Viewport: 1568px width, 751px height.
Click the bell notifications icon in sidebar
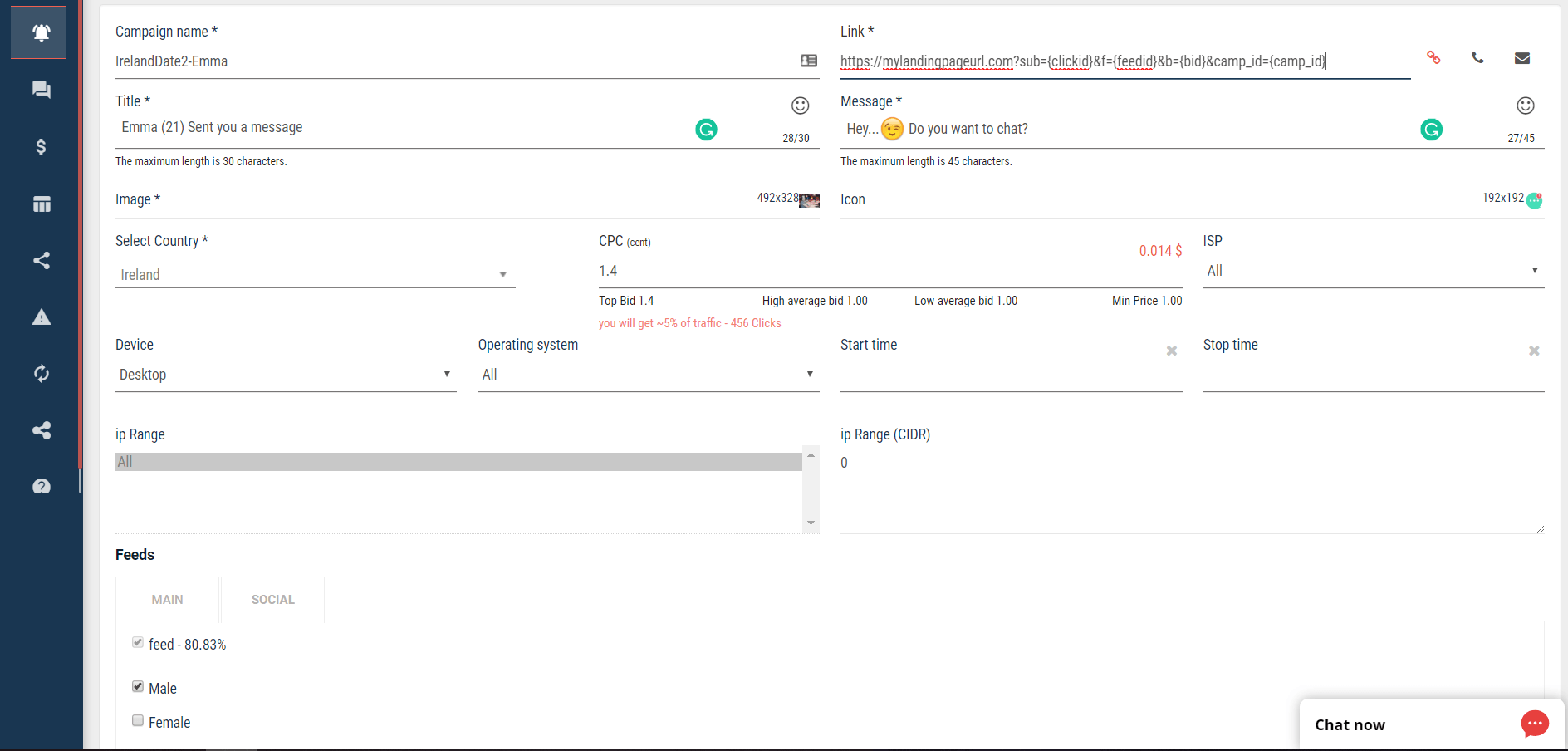(x=41, y=32)
